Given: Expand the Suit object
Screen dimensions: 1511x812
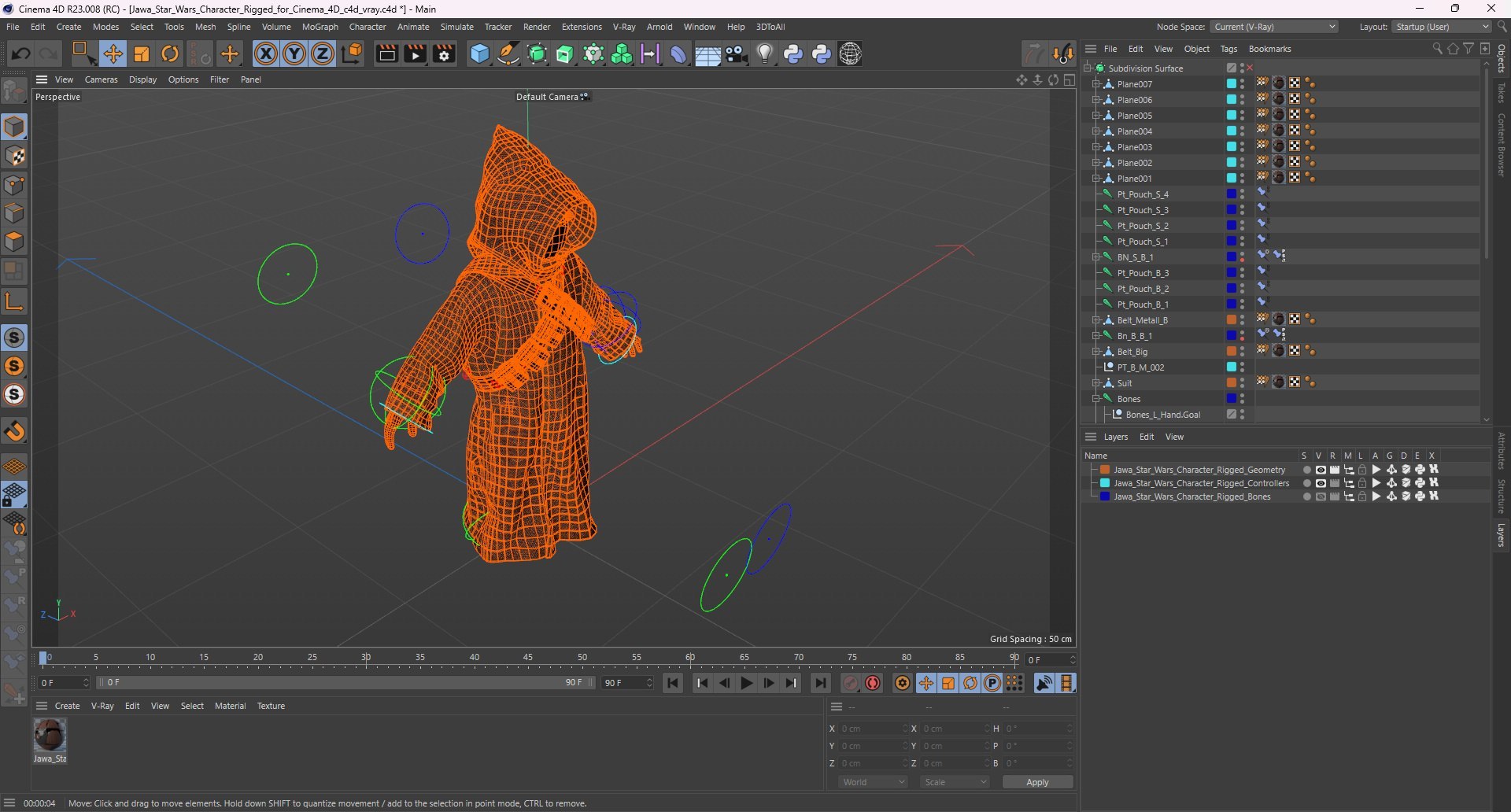Looking at the screenshot, I should coord(1095,383).
